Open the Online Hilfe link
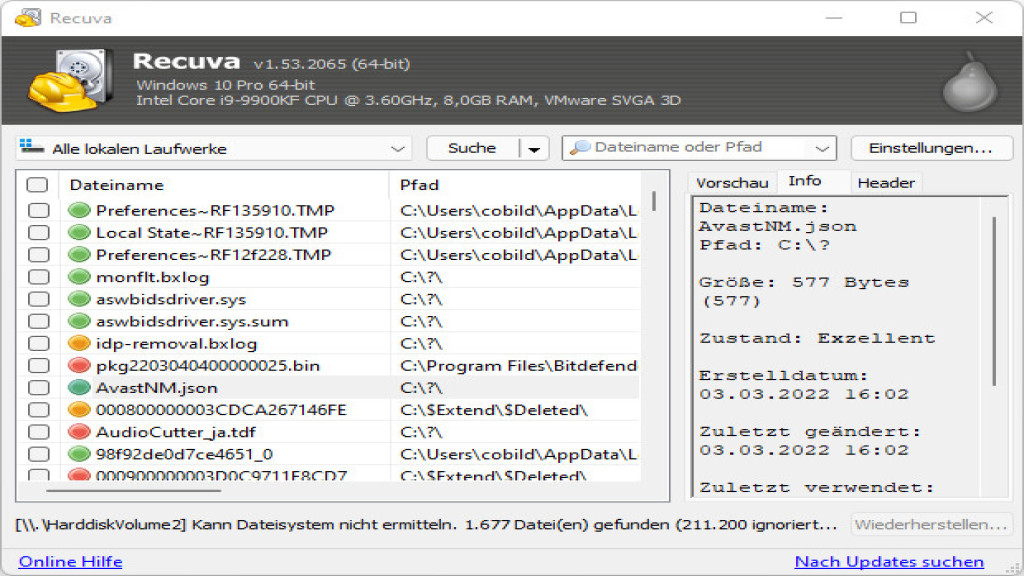This screenshot has width=1024, height=576. click(x=70, y=562)
